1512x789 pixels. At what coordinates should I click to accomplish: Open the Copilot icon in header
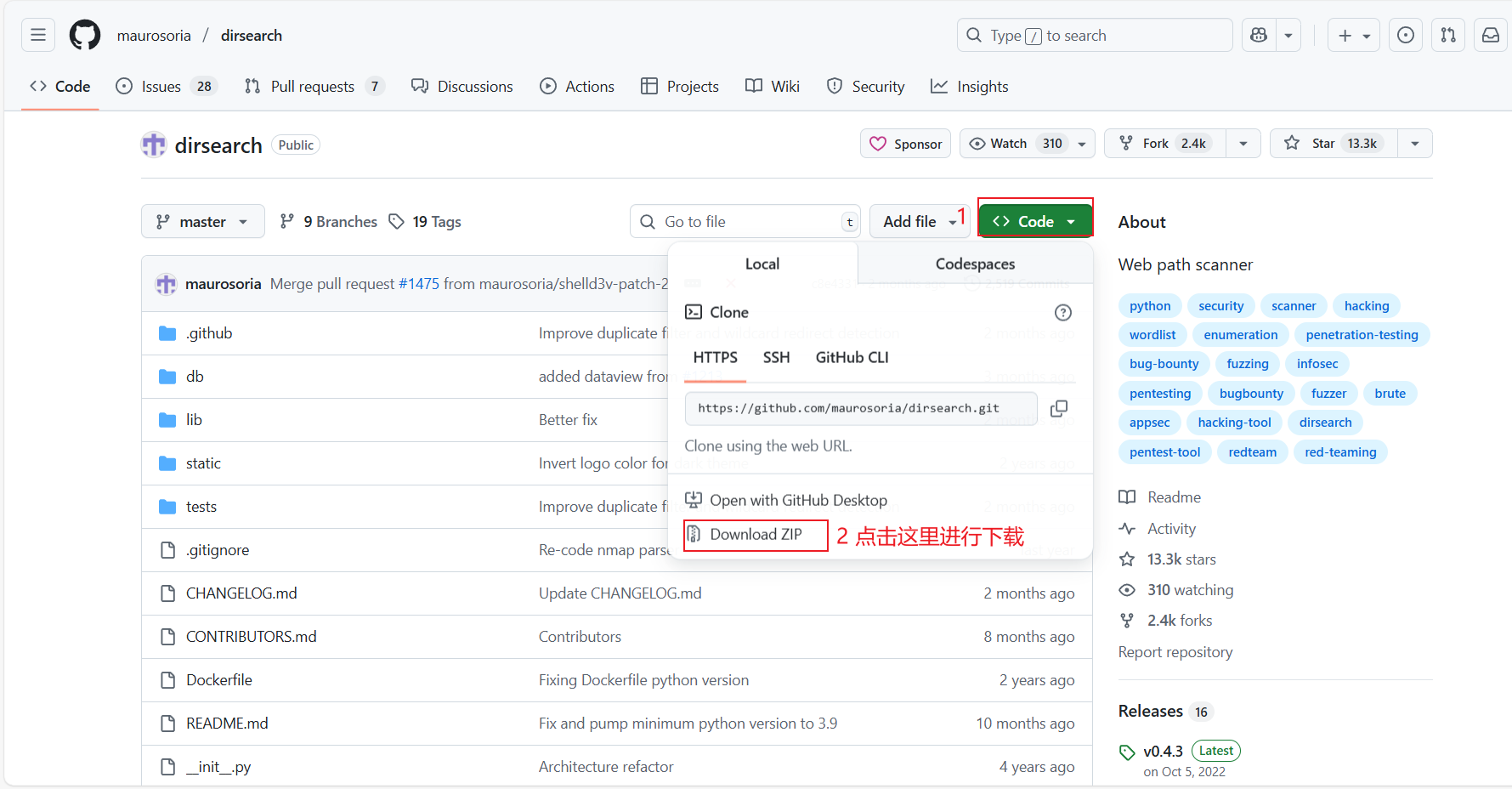[1259, 36]
